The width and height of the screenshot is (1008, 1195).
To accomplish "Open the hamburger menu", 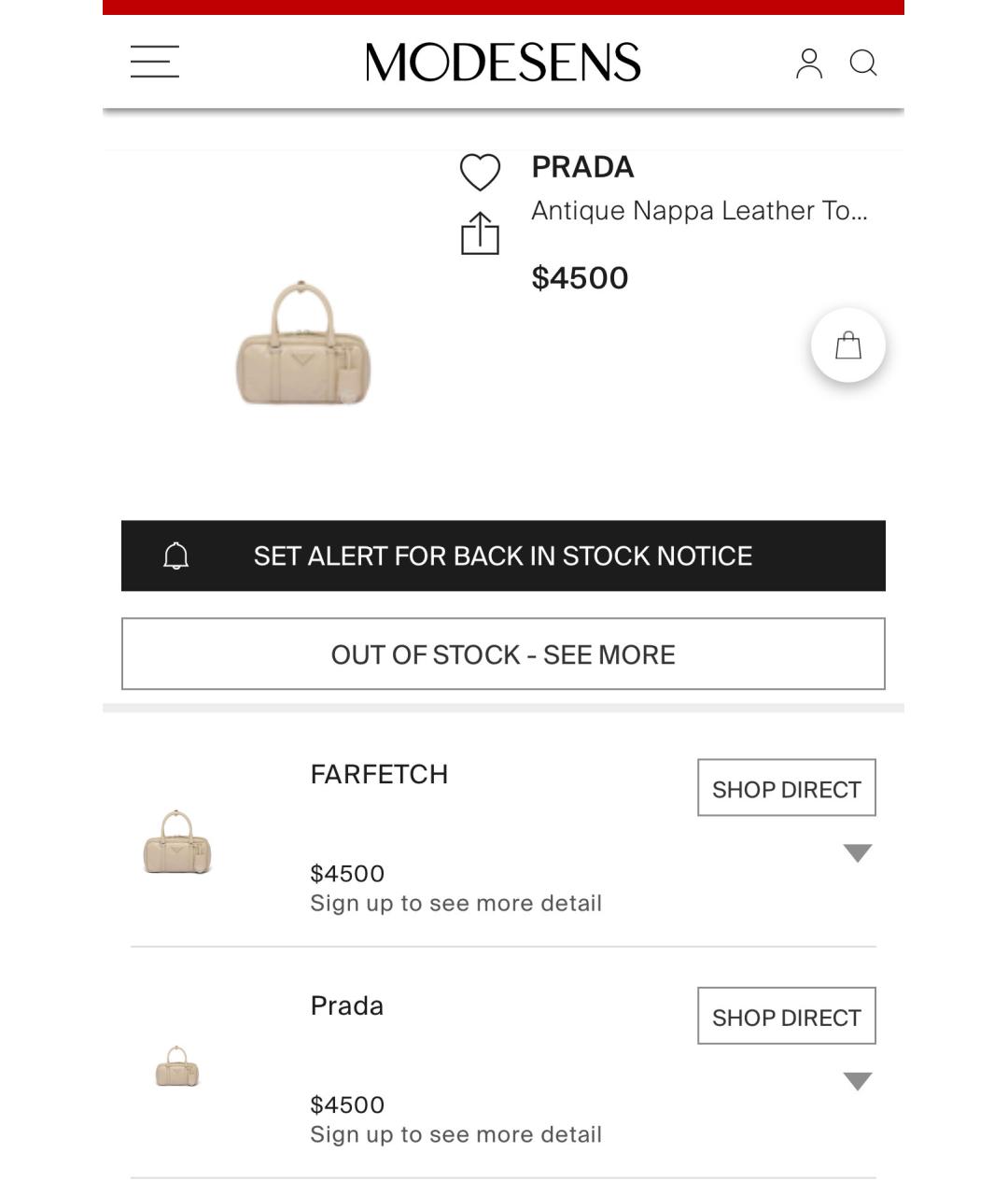I will [x=155, y=62].
